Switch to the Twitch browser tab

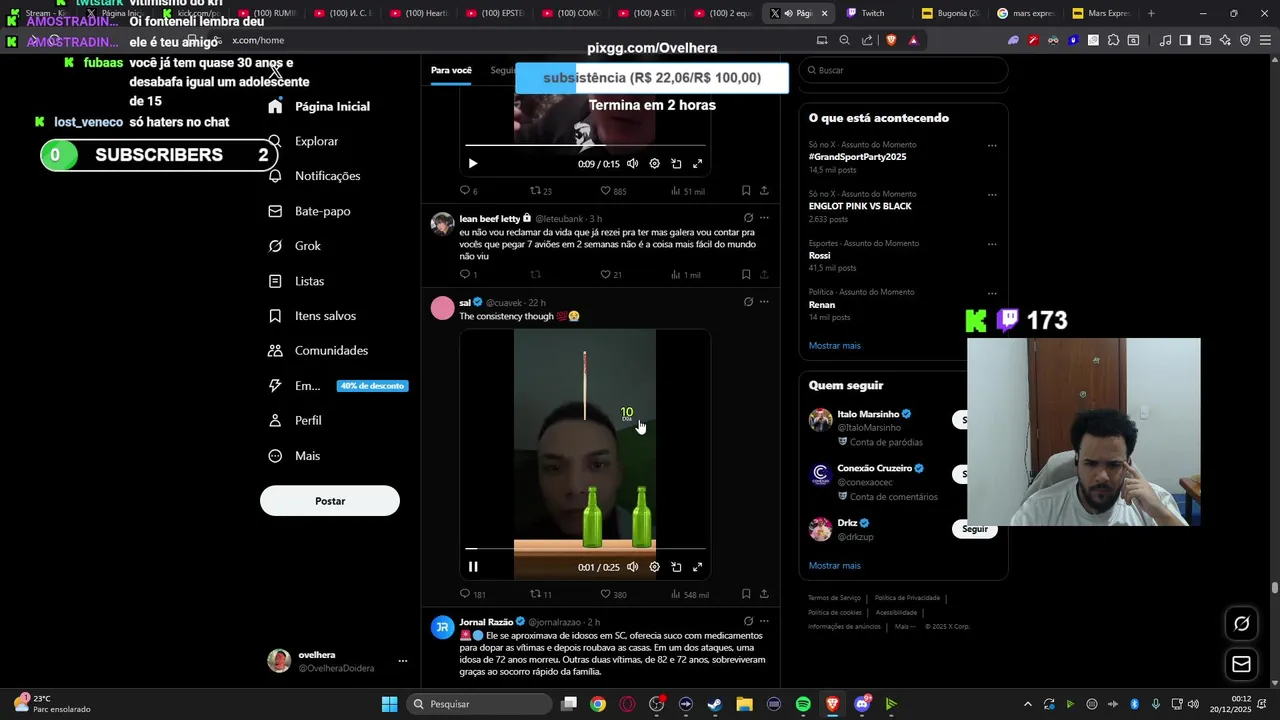pyautogui.click(x=872, y=13)
